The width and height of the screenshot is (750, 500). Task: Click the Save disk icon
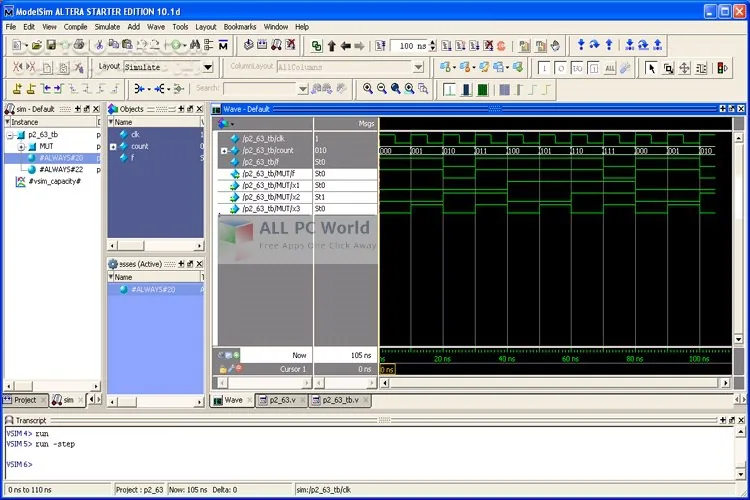coord(51,45)
